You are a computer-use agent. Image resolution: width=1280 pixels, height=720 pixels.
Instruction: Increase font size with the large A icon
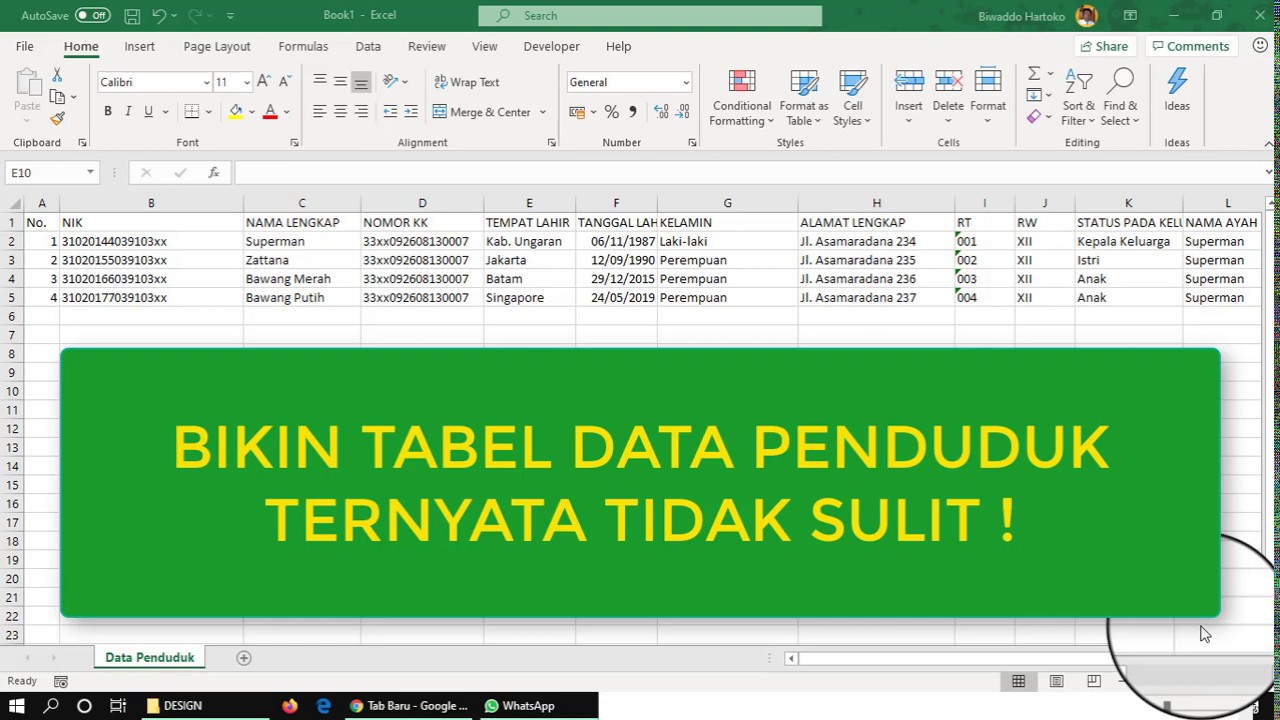pos(263,82)
